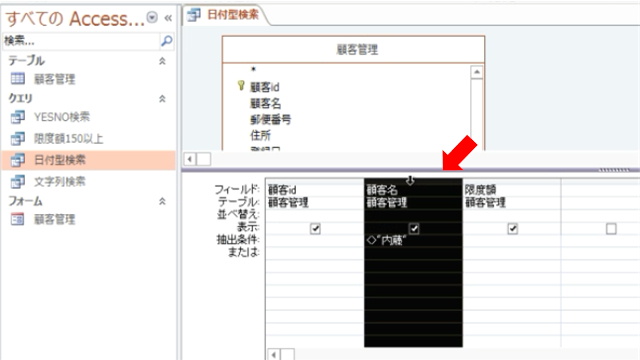Uncheck the 表示 checkbox for 限度額 column
Screen dimensions: 640x360
click(x=513, y=229)
